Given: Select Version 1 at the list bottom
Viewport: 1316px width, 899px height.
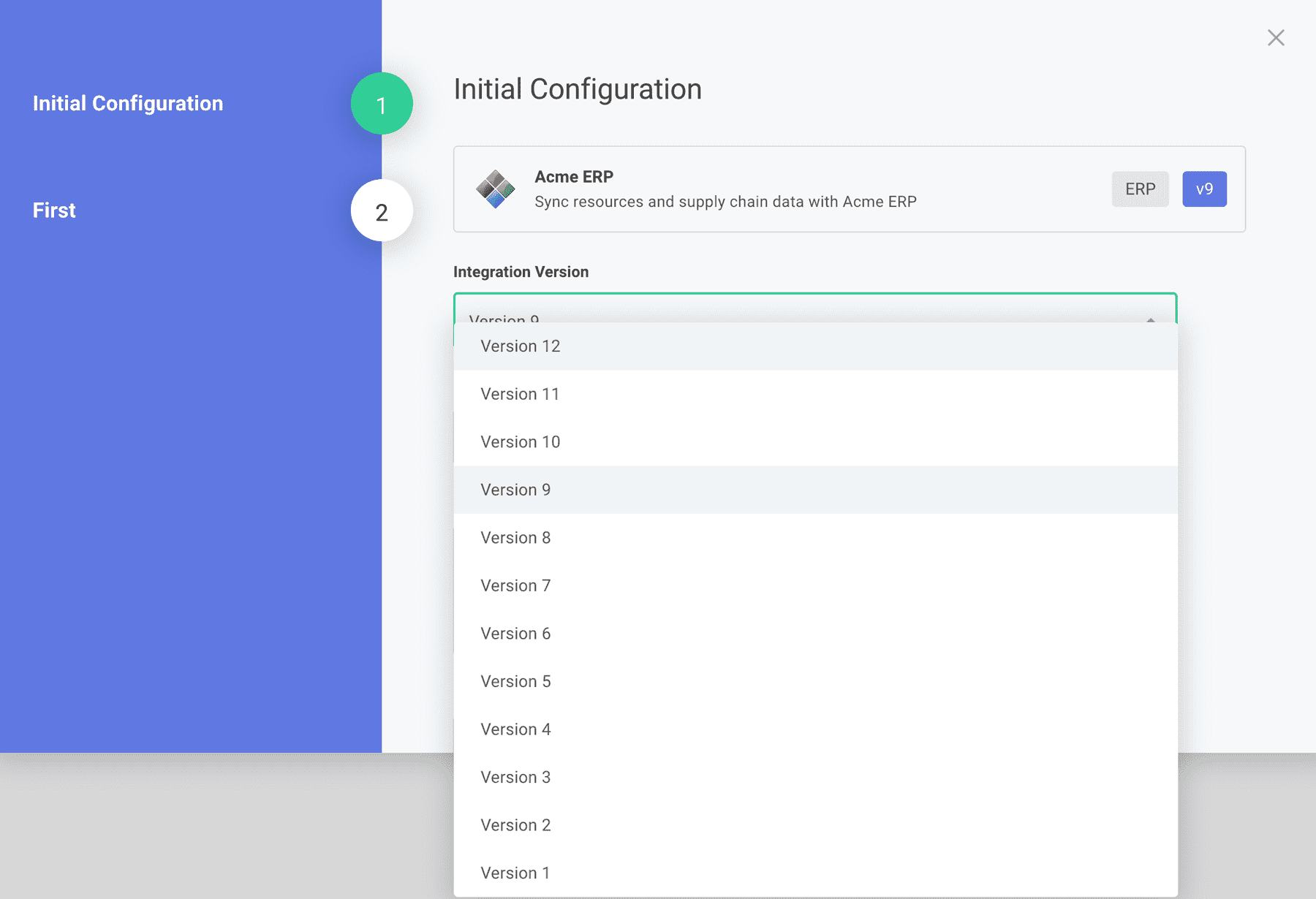Looking at the screenshot, I should point(815,873).
